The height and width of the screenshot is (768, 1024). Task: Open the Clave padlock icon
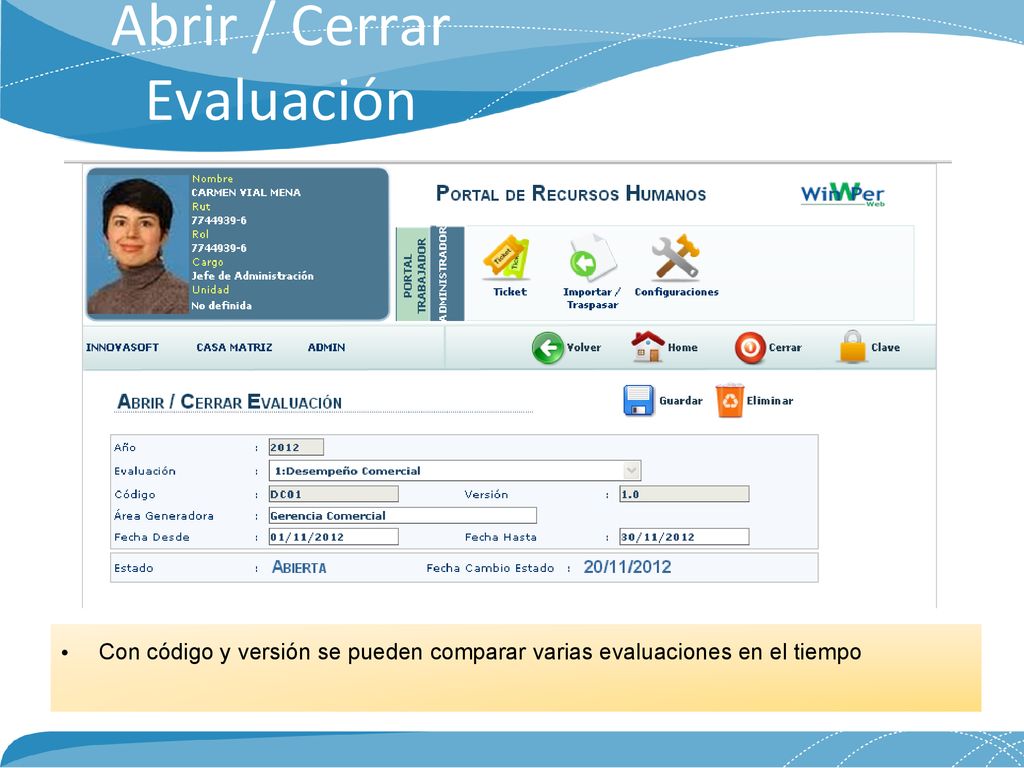852,346
